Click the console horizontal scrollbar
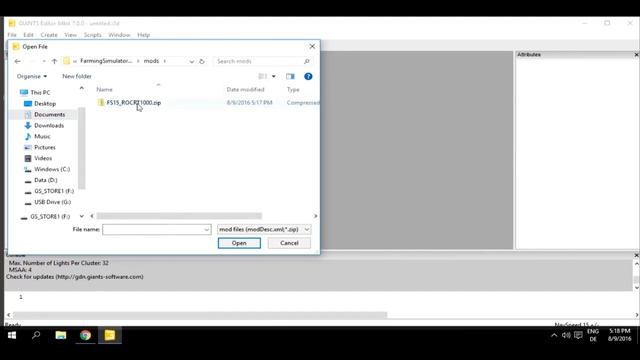Viewport: 640px width, 360px height. tap(200, 315)
